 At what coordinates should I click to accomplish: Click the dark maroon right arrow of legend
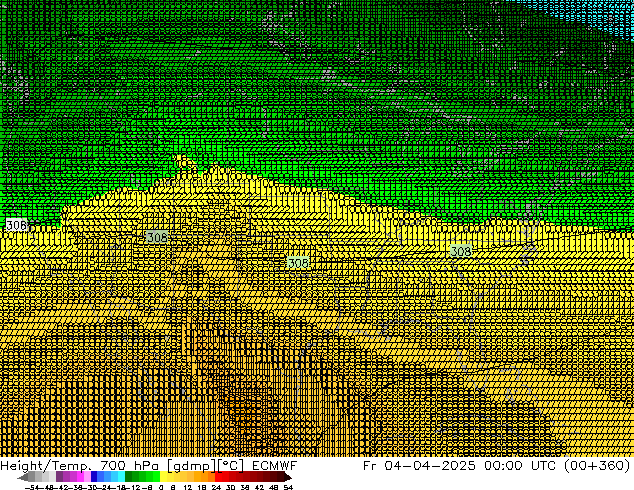[x=288, y=478]
